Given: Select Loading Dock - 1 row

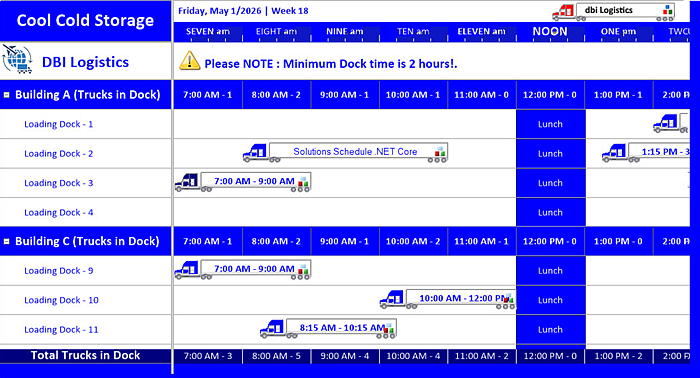Looking at the screenshot, I should tap(86, 124).
